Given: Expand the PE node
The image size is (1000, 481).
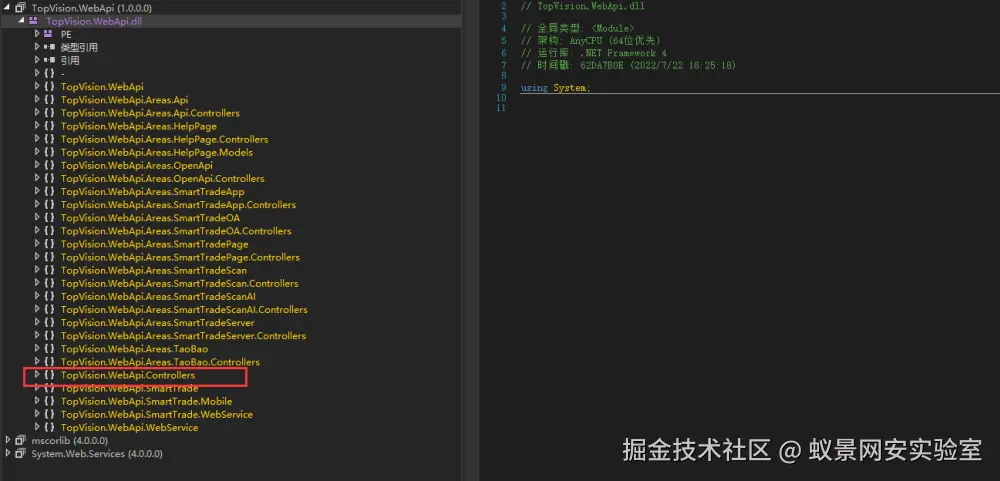Looking at the screenshot, I should tap(37, 34).
